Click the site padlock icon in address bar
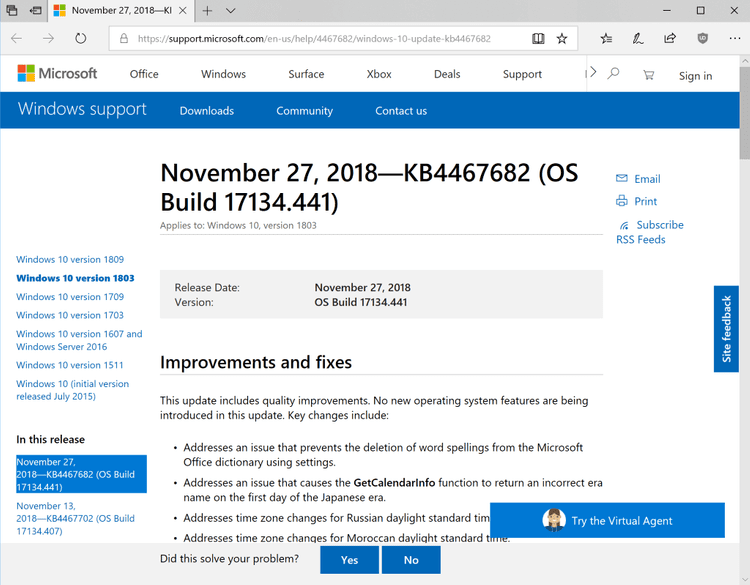 tap(124, 38)
